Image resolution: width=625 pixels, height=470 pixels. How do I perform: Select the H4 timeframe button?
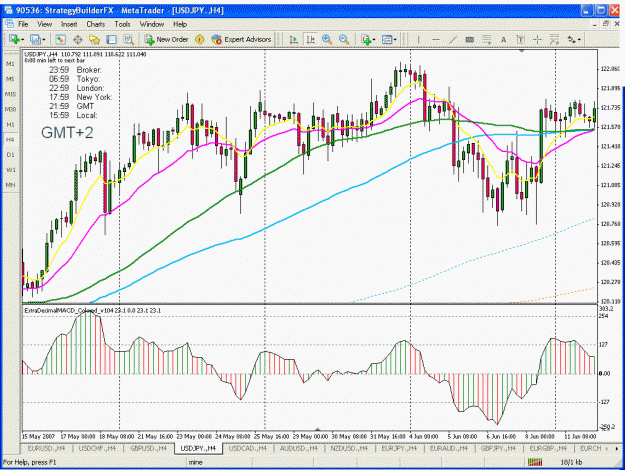[10, 140]
